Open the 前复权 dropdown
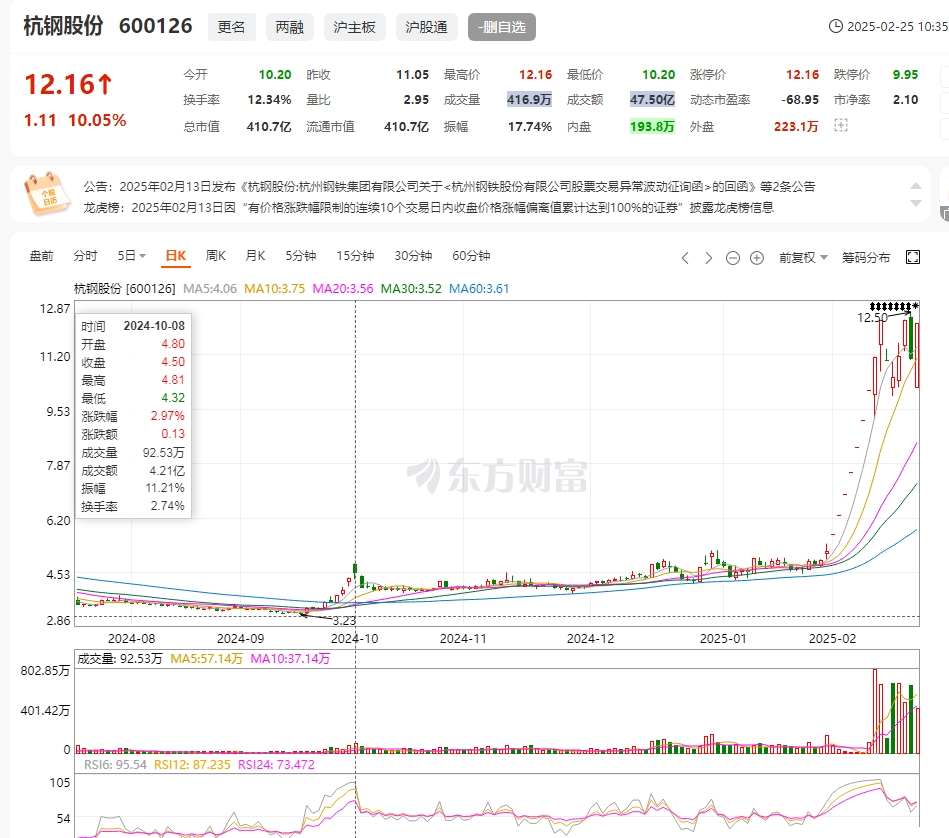The width and height of the screenshot is (949, 838). coord(803,258)
